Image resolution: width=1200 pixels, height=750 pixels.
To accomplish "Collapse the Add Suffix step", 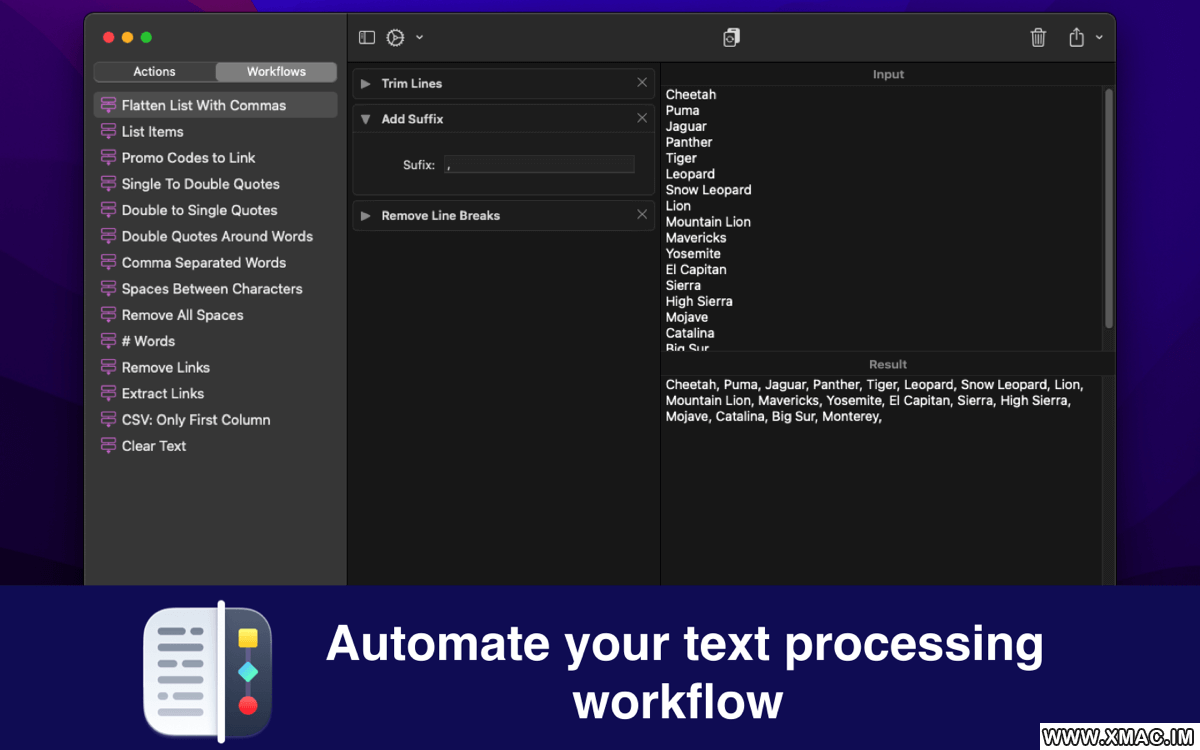I will point(366,119).
